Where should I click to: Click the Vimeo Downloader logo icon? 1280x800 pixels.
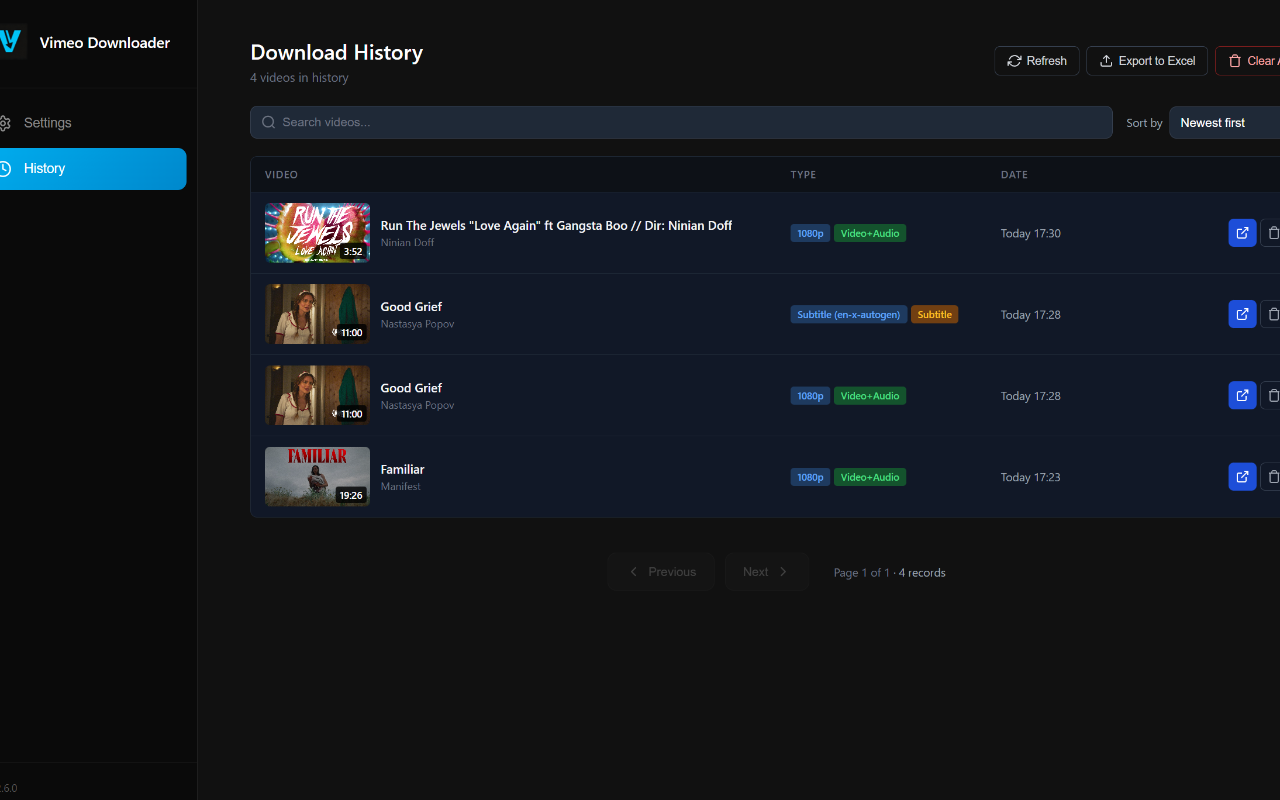tap(10, 42)
